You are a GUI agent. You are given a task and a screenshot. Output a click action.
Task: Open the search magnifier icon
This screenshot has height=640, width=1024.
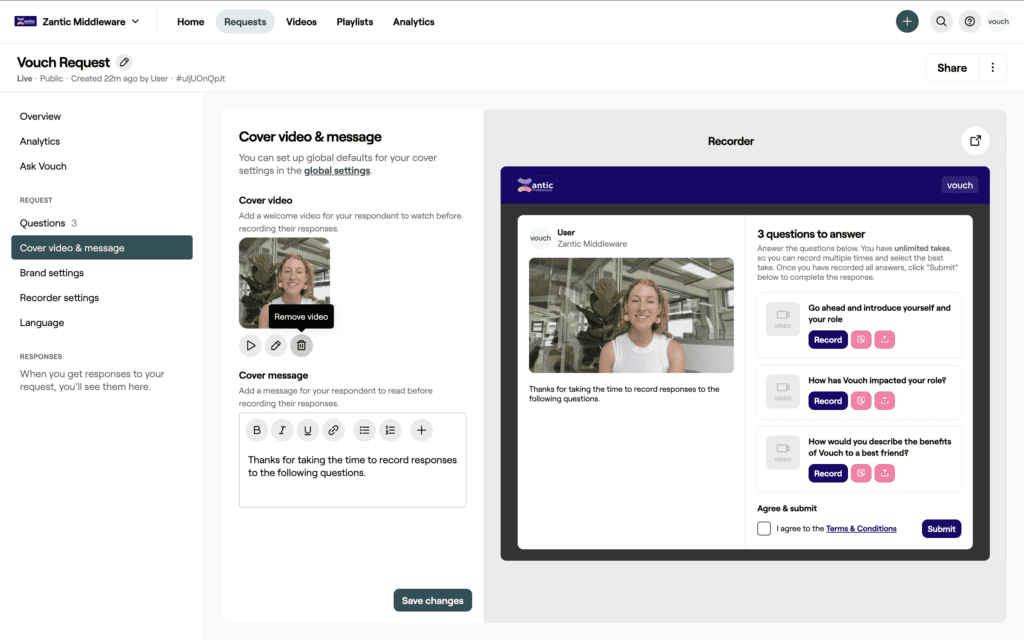coord(941,22)
